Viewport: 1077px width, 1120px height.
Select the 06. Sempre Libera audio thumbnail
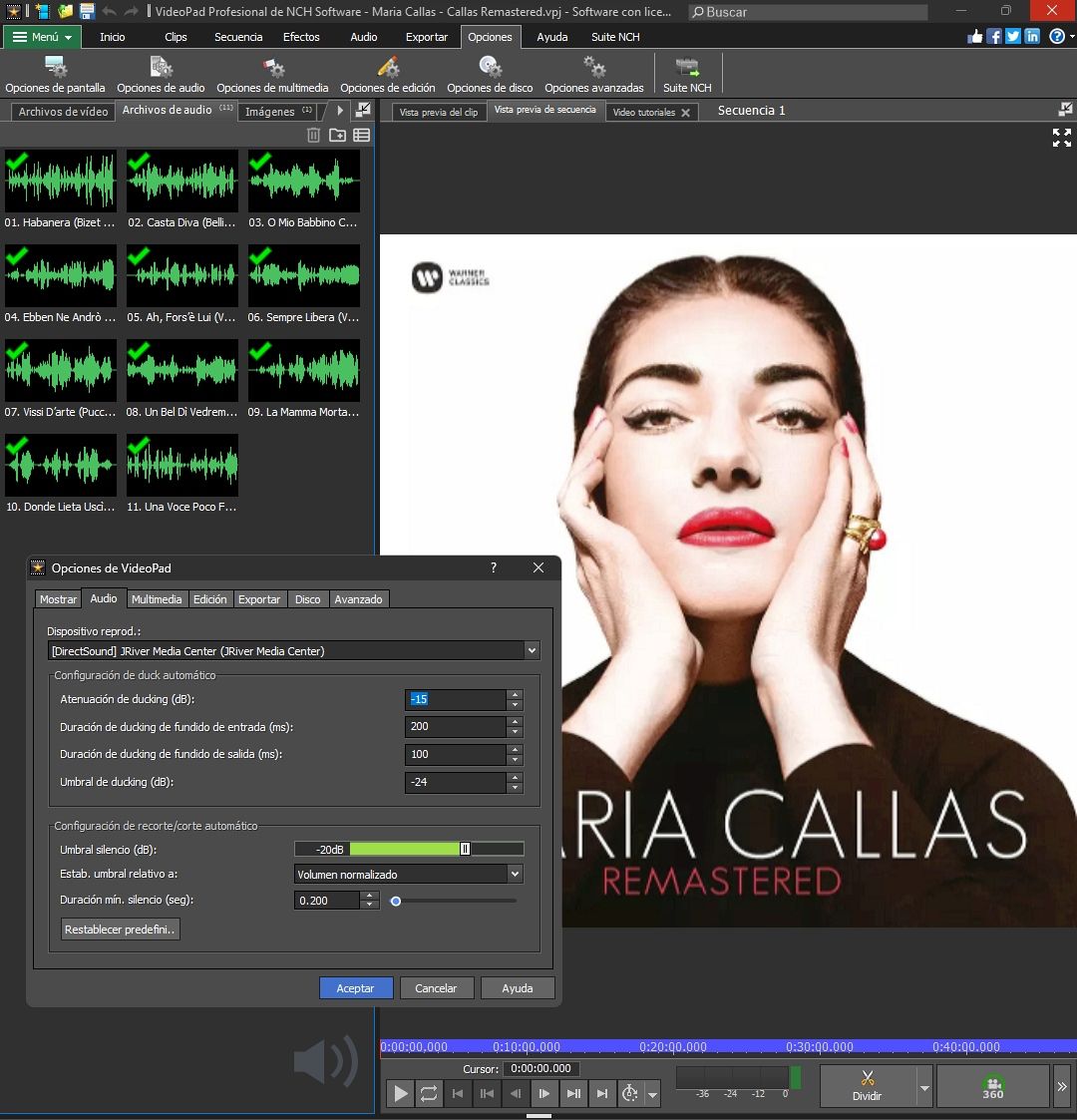[304, 277]
